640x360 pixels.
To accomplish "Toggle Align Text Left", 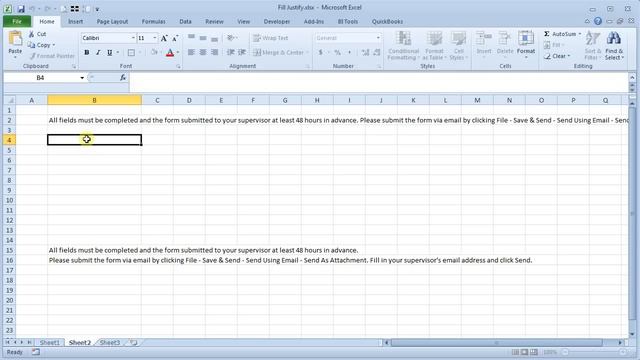I will pos(191,52).
